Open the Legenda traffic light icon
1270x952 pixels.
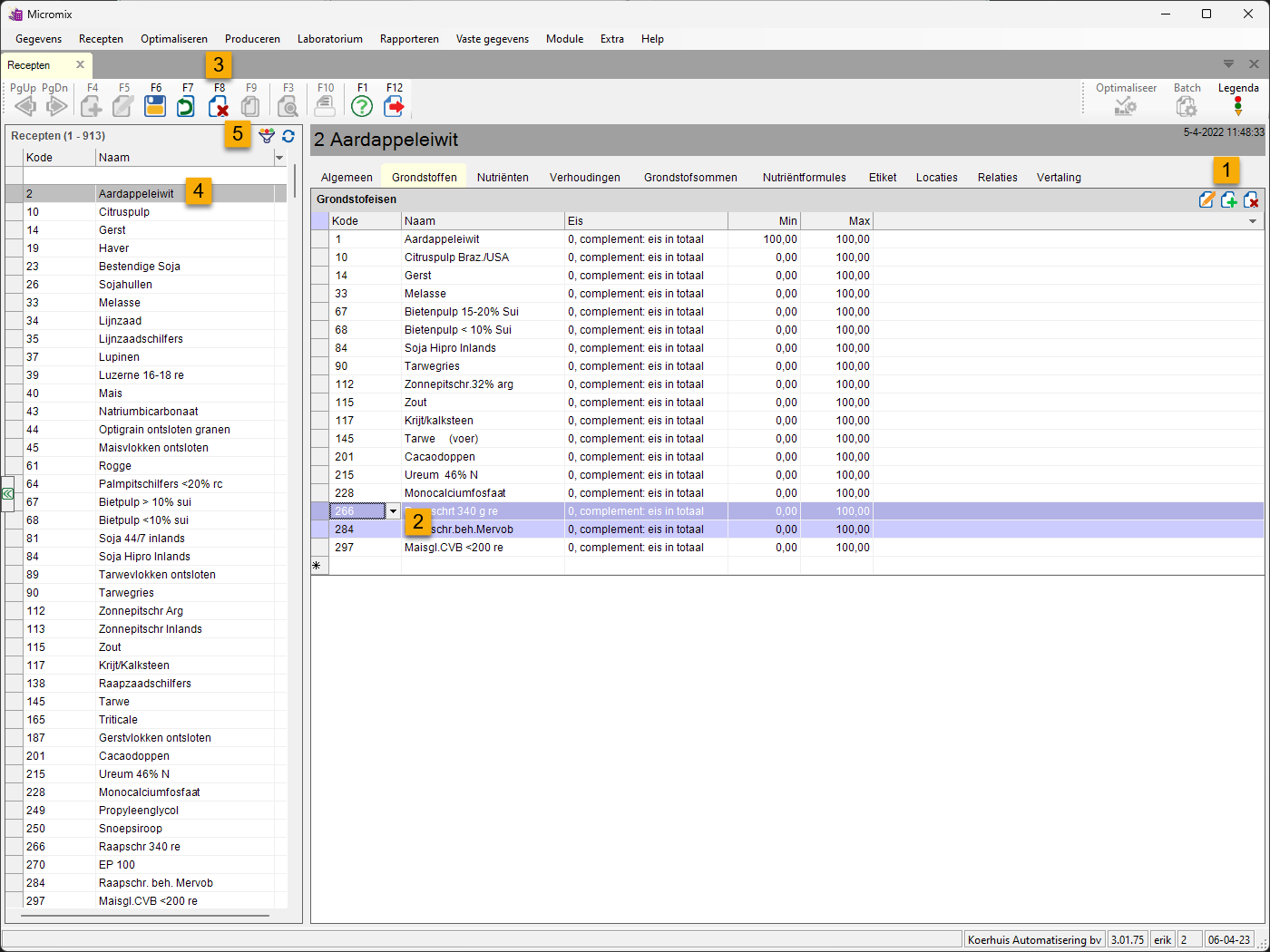click(1238, 106)
